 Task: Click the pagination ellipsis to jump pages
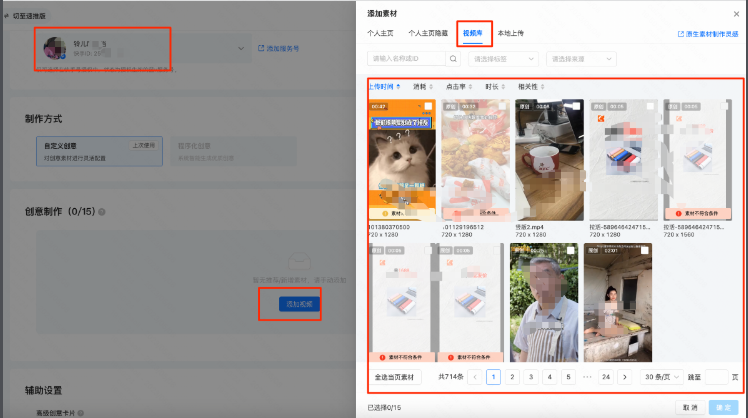coord(587,377)
